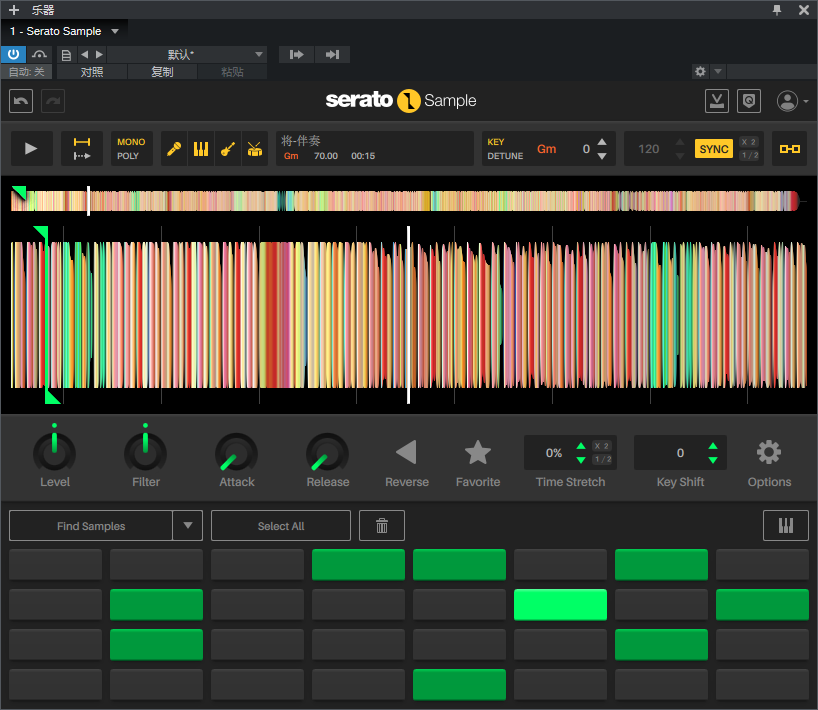Decrease Key Shift with green down arrow
The height and width of the screenshot is (710, 818).
[713, 460]
